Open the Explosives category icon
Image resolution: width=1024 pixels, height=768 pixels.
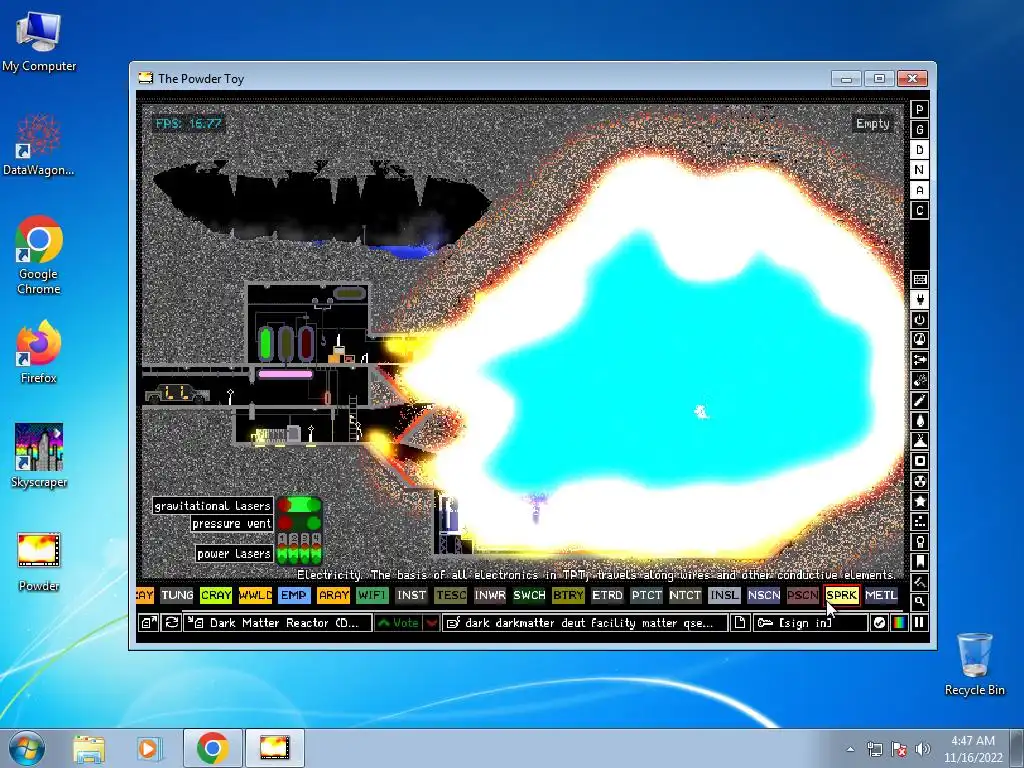tap(920, 381)
